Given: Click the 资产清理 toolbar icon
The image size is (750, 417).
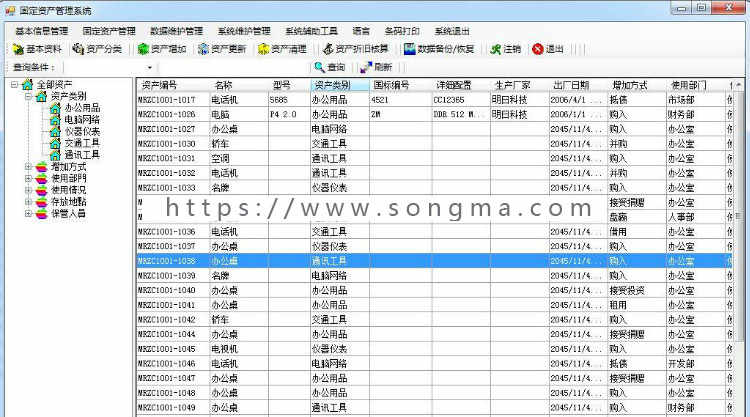Looking at the screenshot, I should click(264, 49).
